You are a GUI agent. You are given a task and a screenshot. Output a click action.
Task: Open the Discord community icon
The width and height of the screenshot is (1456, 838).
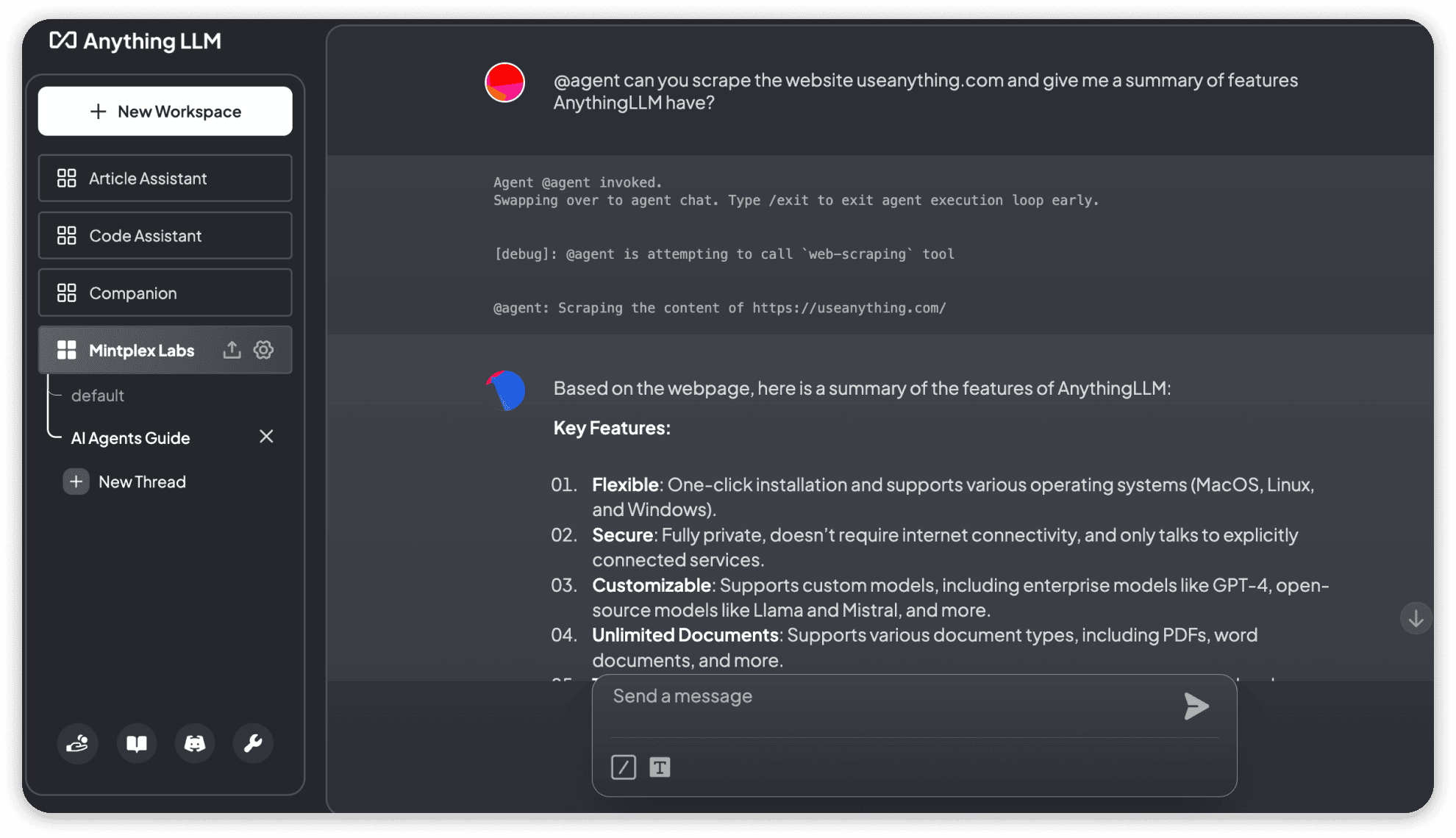(x=194, y=744)
